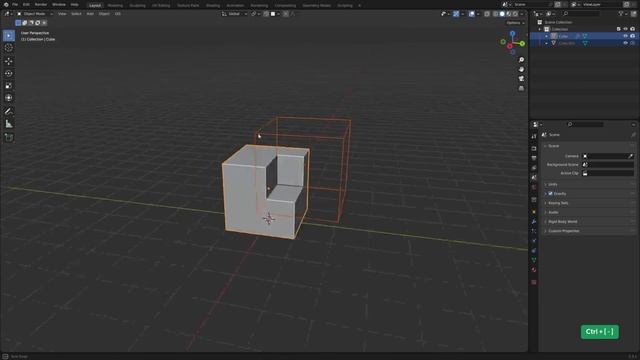Screen dimensions: 640x360
Task: Switch to the Modeling workspace tab
Action: [115, 5]
